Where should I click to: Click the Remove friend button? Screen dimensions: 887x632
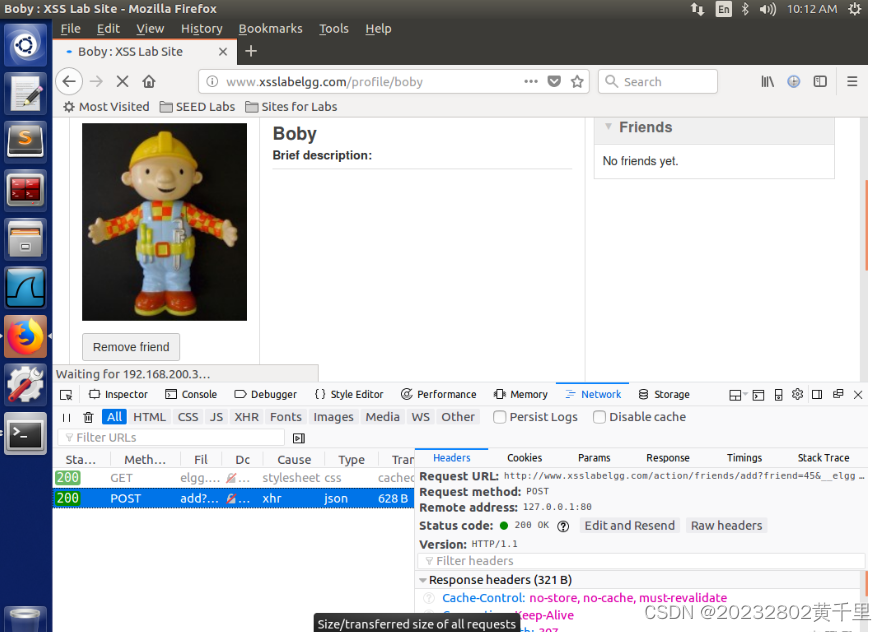[x=131, y=347]
